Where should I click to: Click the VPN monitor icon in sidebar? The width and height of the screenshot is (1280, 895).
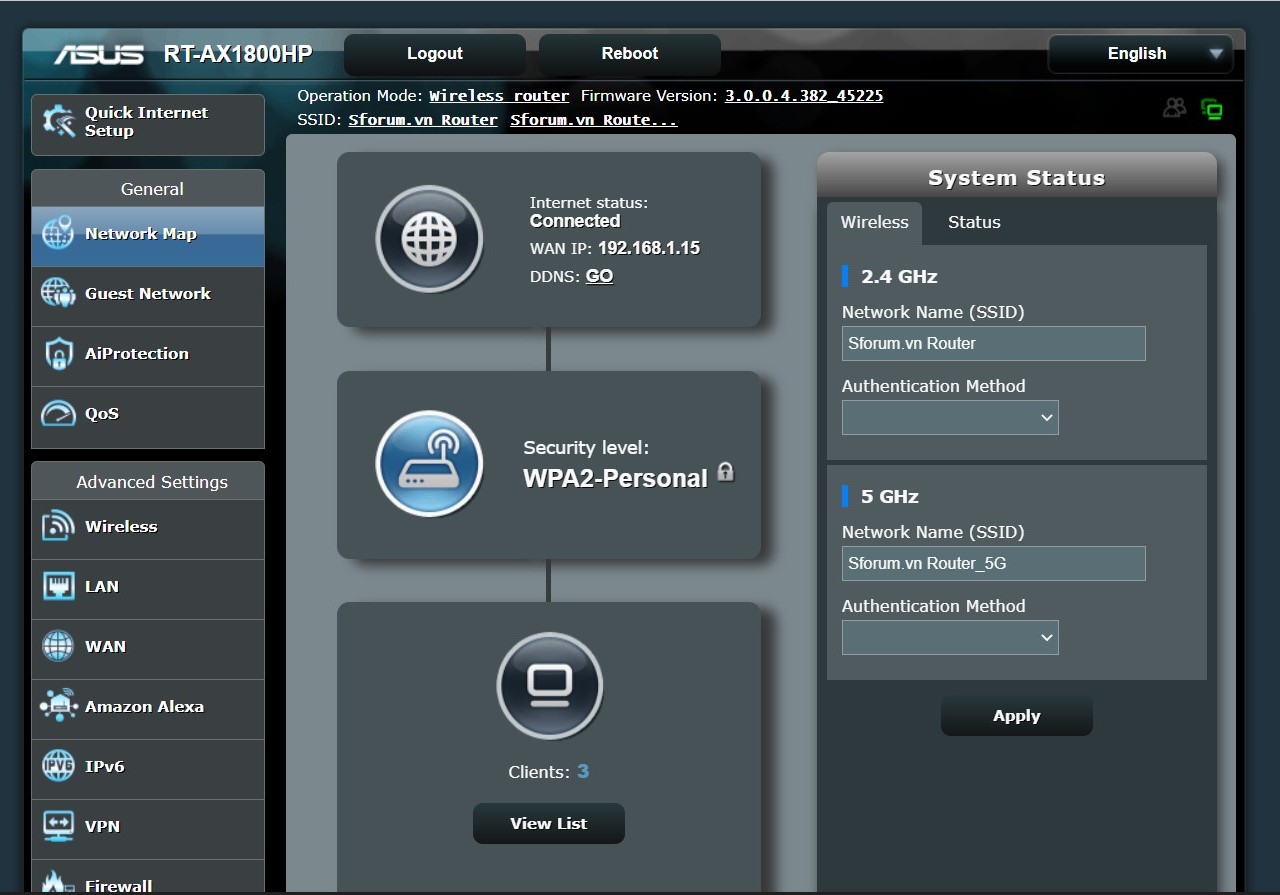pyautogui.click(x=58, y=827)
